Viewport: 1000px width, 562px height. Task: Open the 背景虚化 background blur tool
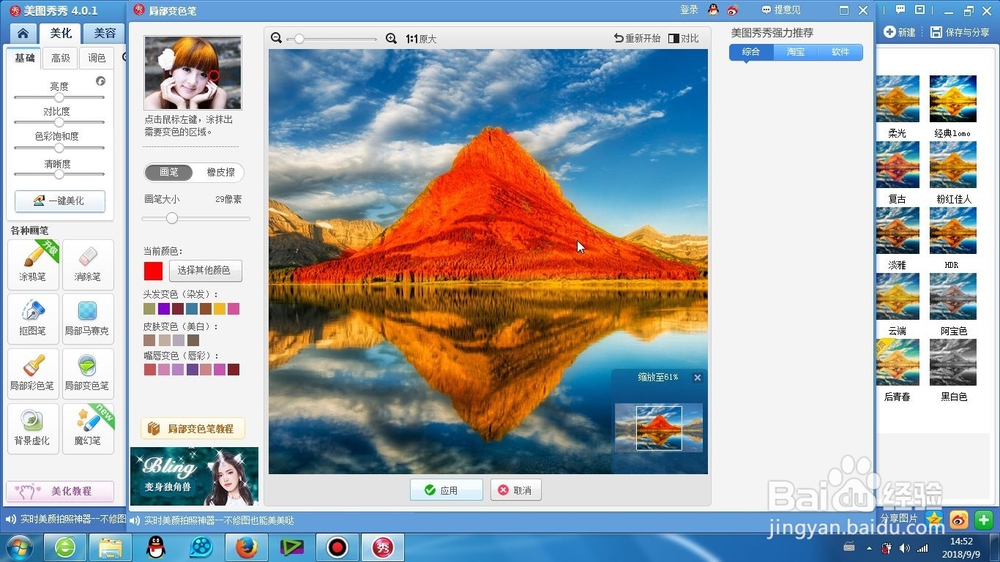pyautogui.click(x=33, y=428)
